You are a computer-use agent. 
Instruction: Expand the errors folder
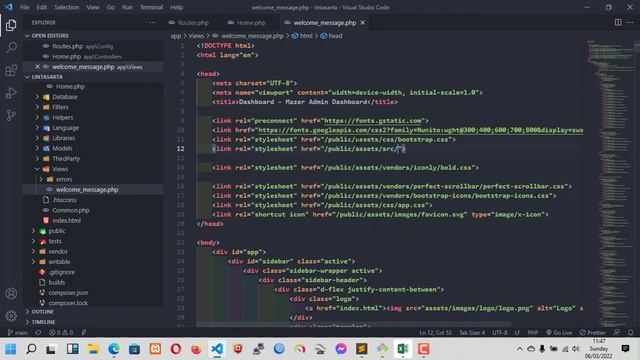point(64,179)
